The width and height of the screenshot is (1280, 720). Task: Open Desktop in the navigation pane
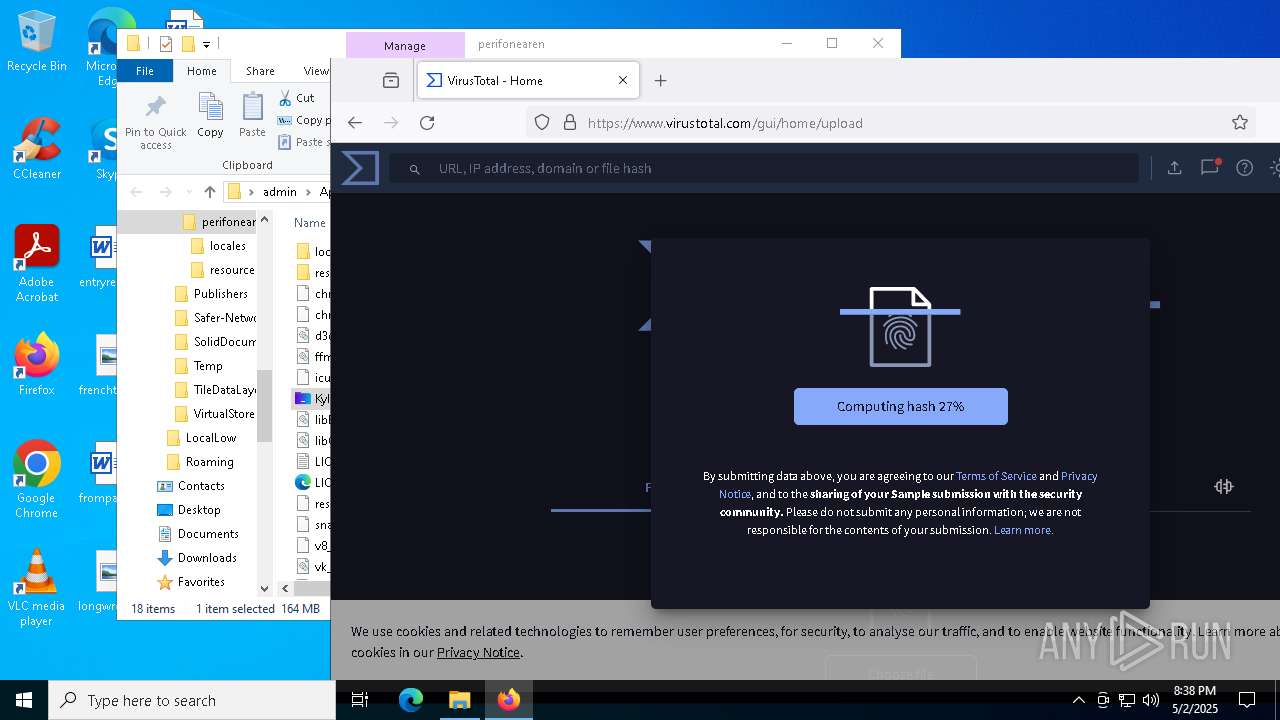pos(199,510)
